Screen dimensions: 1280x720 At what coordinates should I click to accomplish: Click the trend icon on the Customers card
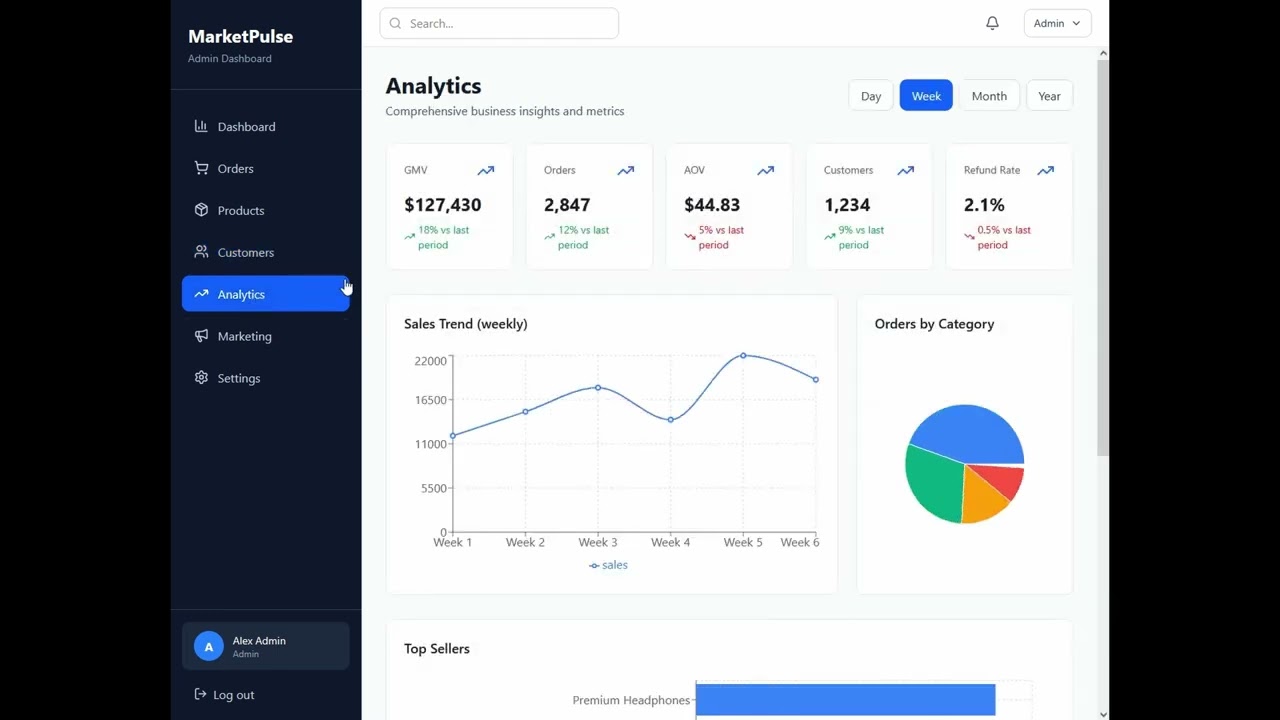click(x=906, y=171)
